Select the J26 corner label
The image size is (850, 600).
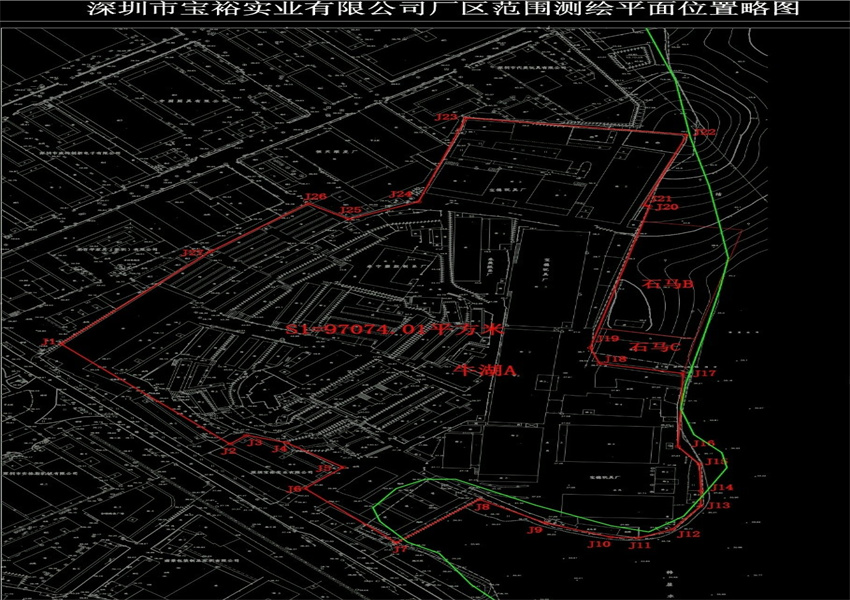point(315,196)
